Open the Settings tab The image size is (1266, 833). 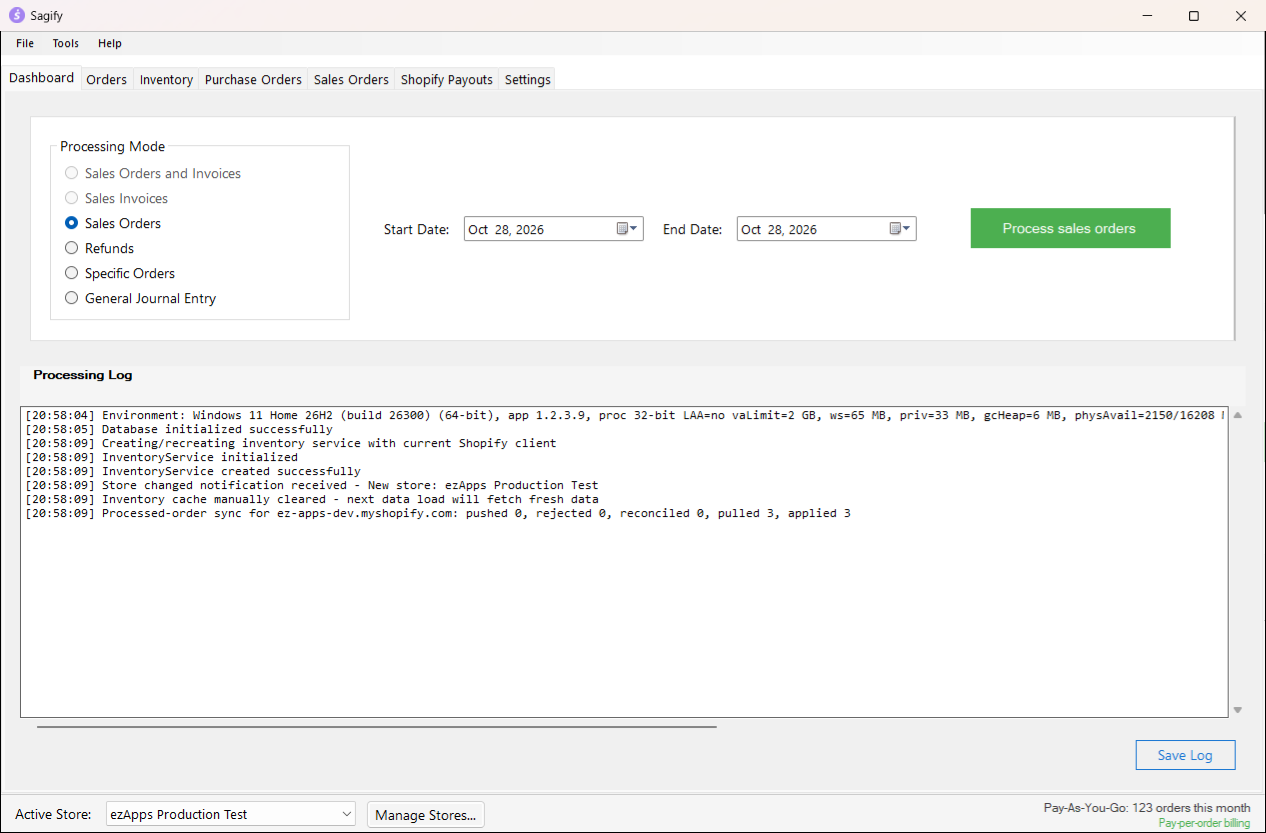point(528,79)
